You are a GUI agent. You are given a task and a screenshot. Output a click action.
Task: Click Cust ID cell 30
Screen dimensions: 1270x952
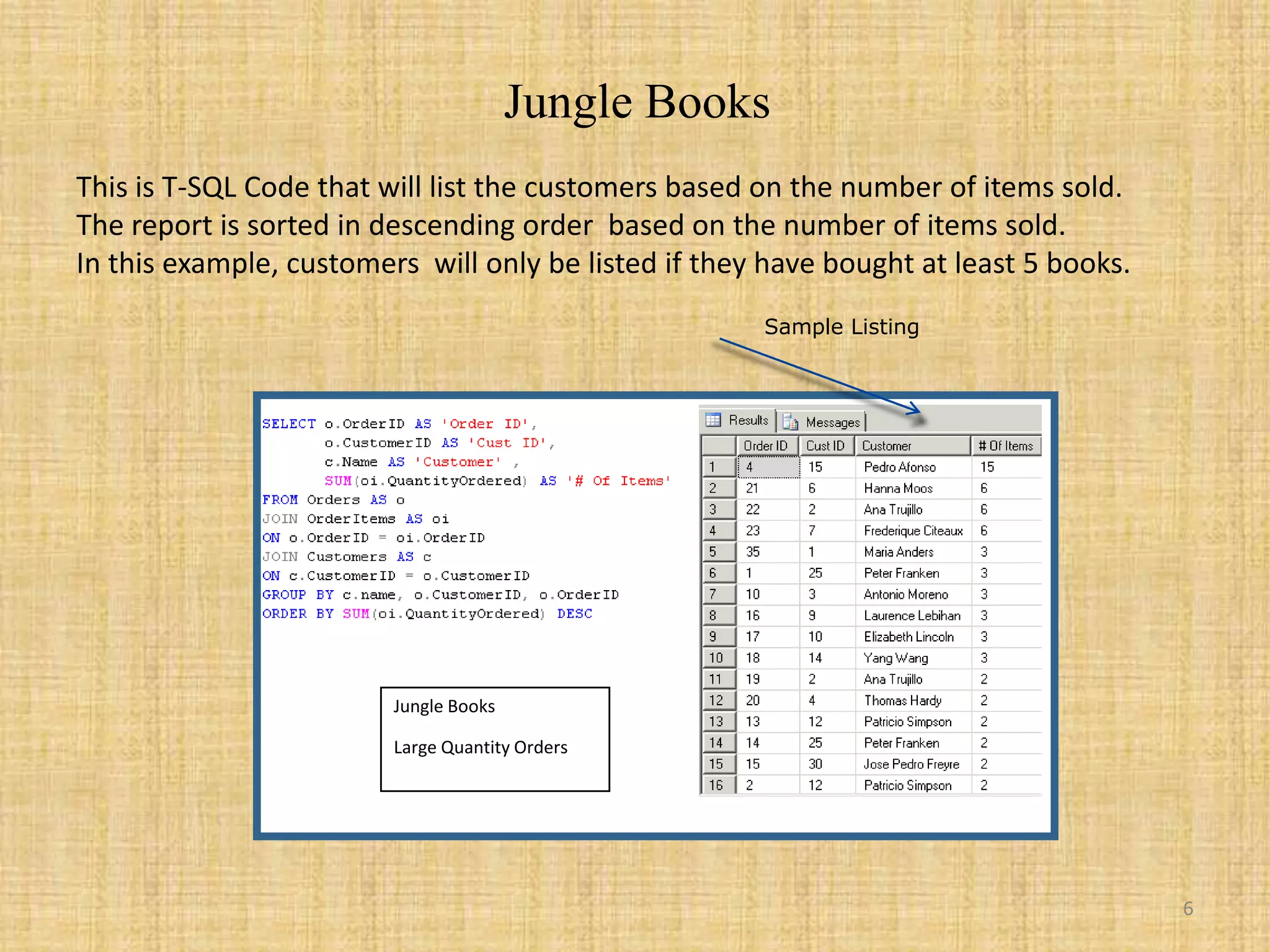(x=827, y=764)
